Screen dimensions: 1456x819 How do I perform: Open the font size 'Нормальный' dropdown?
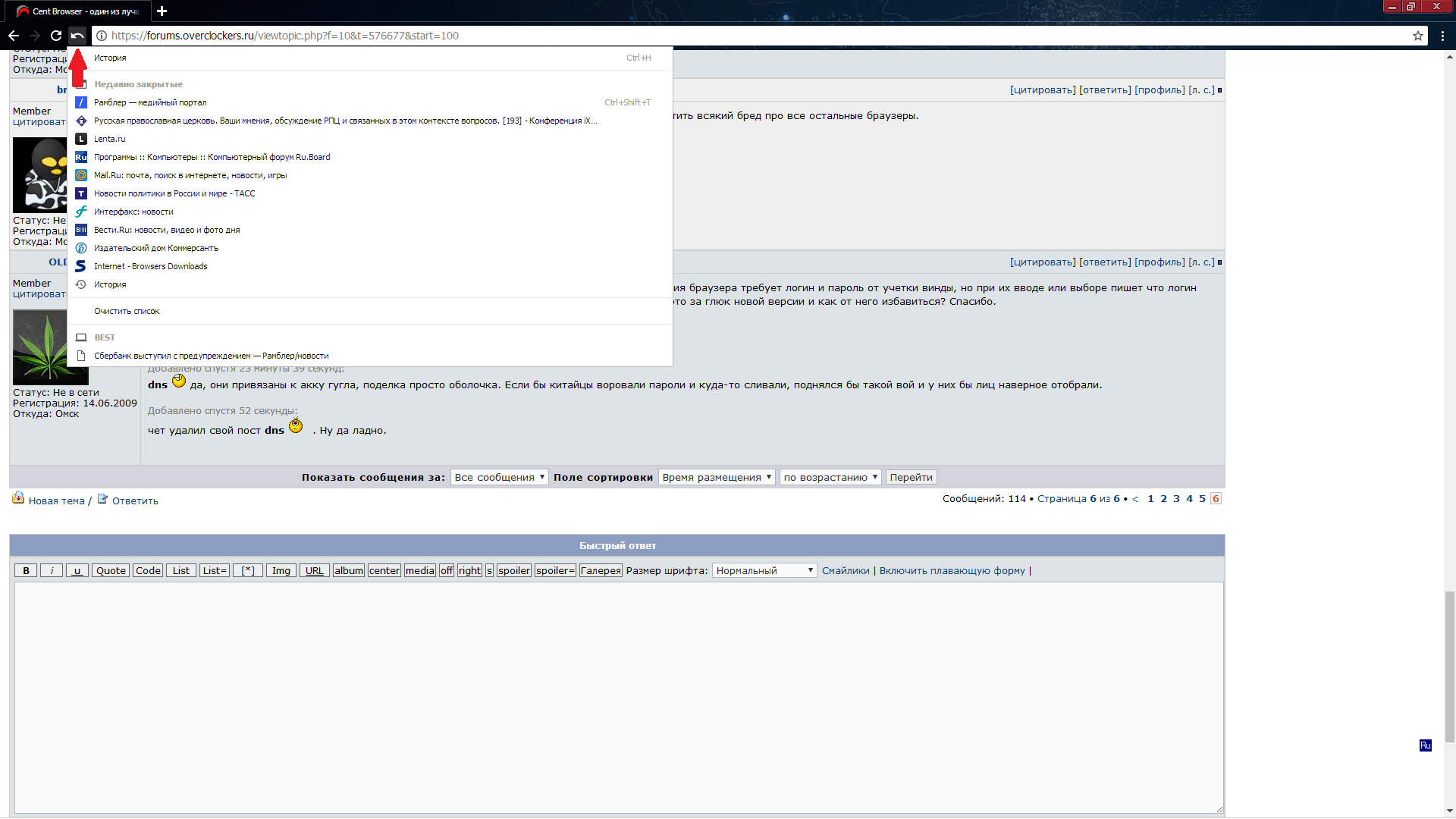(x=764, y=570)
